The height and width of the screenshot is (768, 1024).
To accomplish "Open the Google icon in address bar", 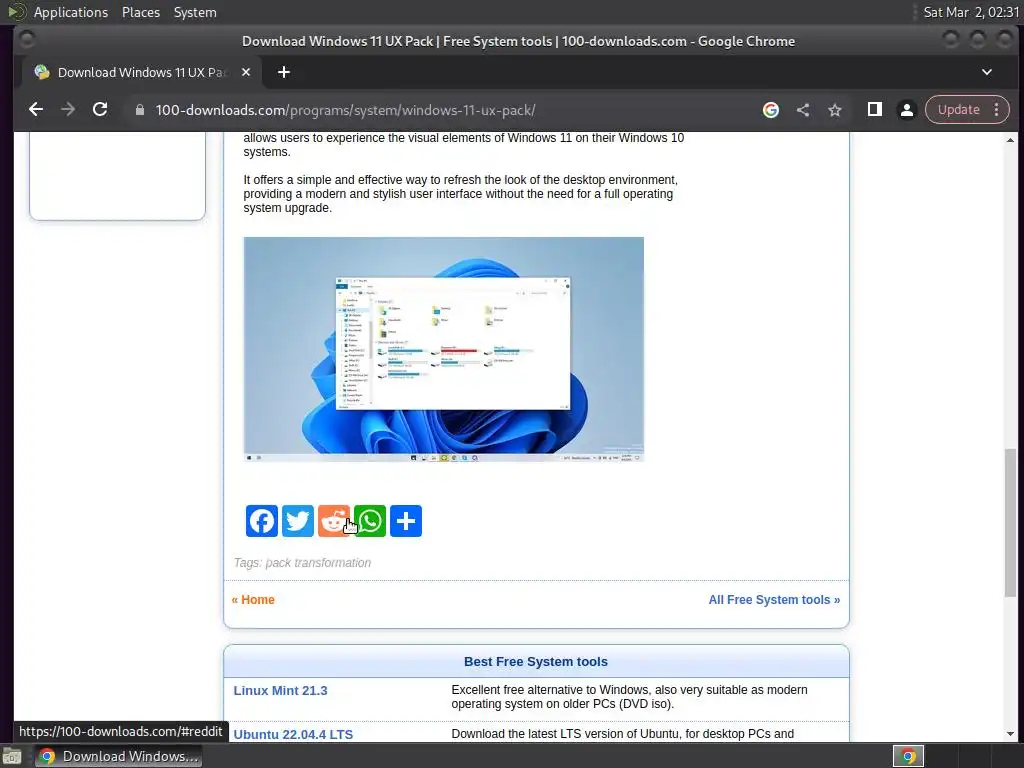I will pyautogui.click(x=771, y=110).
